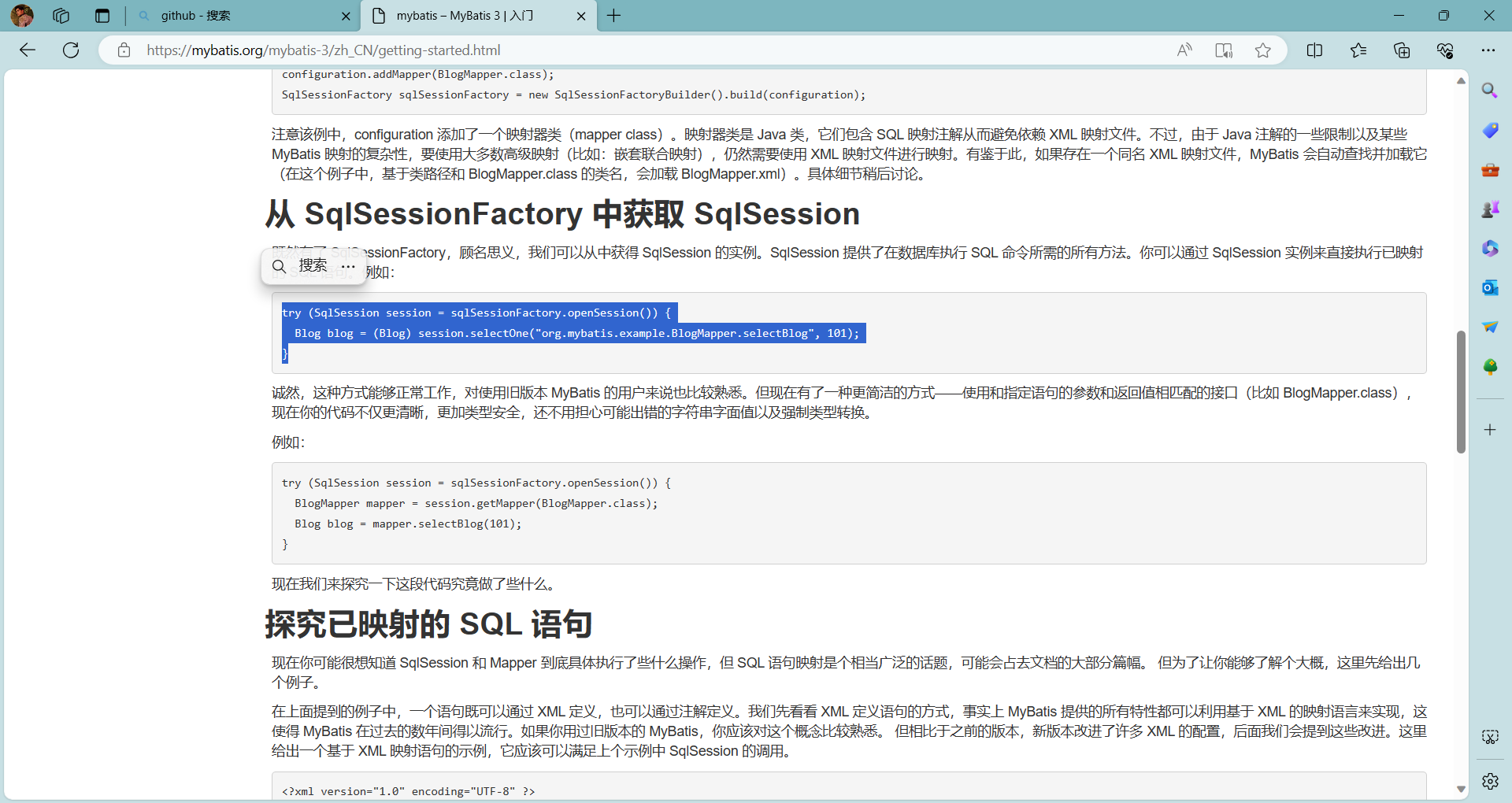This screenshot has width=1512, height=803.
Task: Click the "BlogMapper mapper = session.getMapper" code line
Action: [x=476, y=504]
